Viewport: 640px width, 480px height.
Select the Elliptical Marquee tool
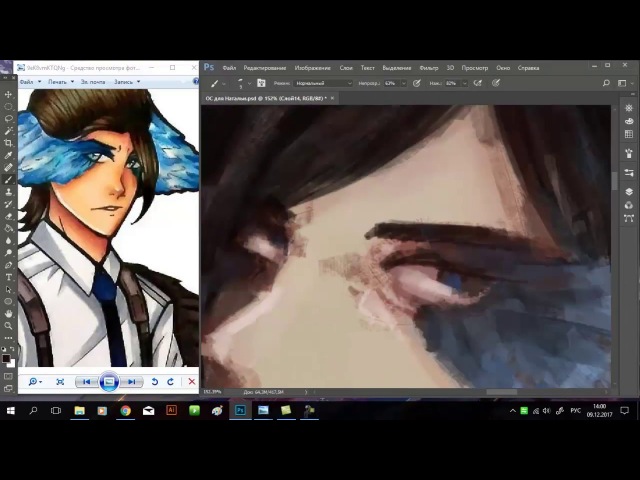[8, 107]
